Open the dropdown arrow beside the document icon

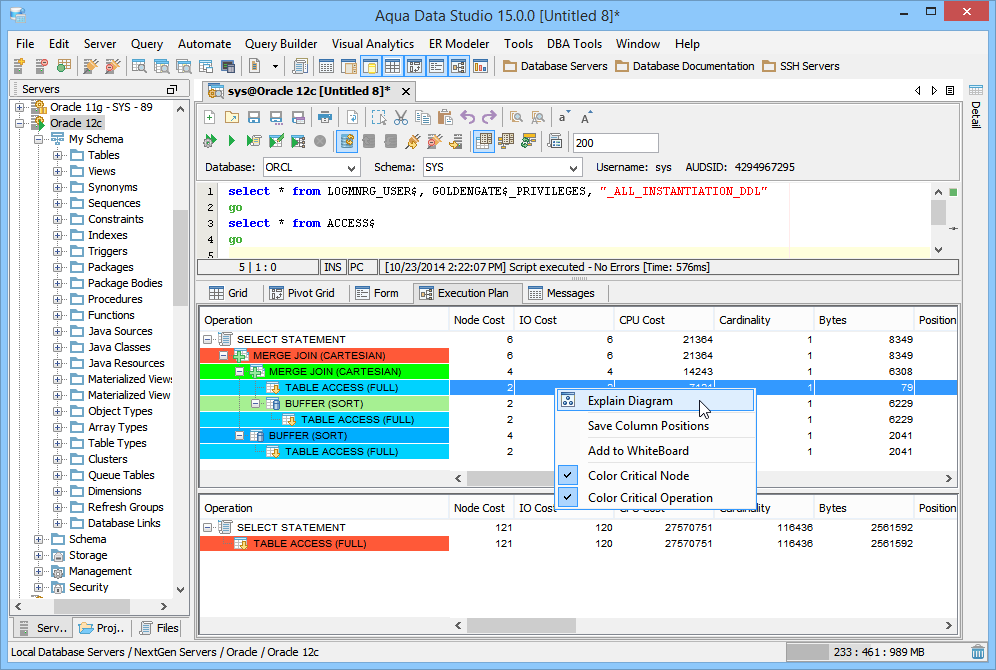[275, 66]
